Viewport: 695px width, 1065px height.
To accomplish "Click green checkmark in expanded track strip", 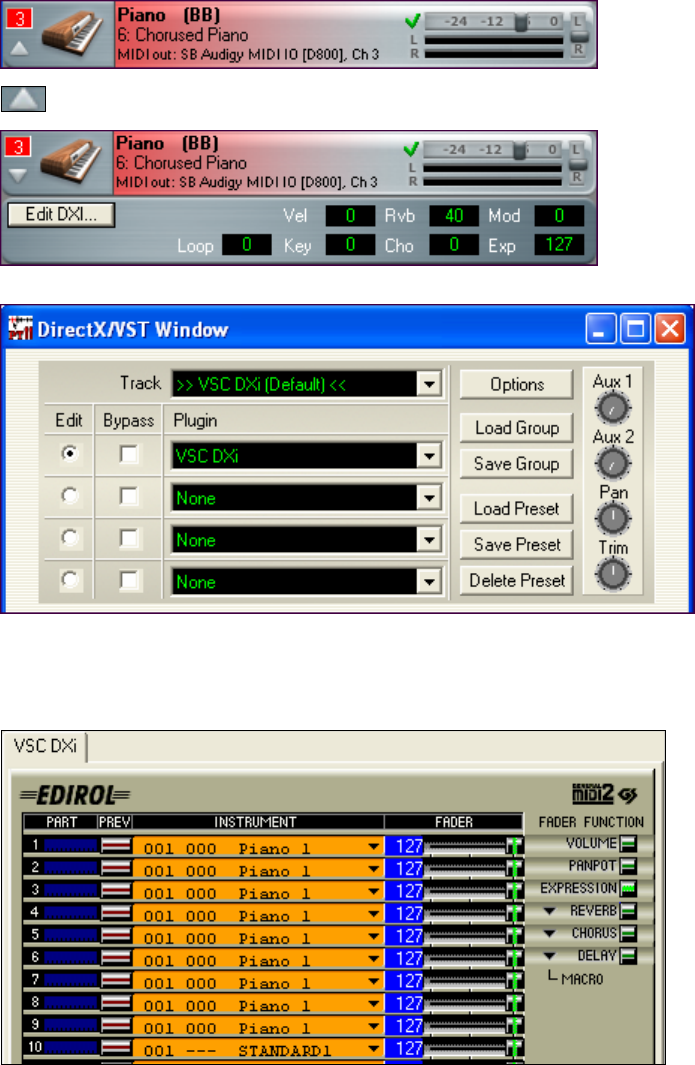I will pyautogui.click(x=411, y=149).
